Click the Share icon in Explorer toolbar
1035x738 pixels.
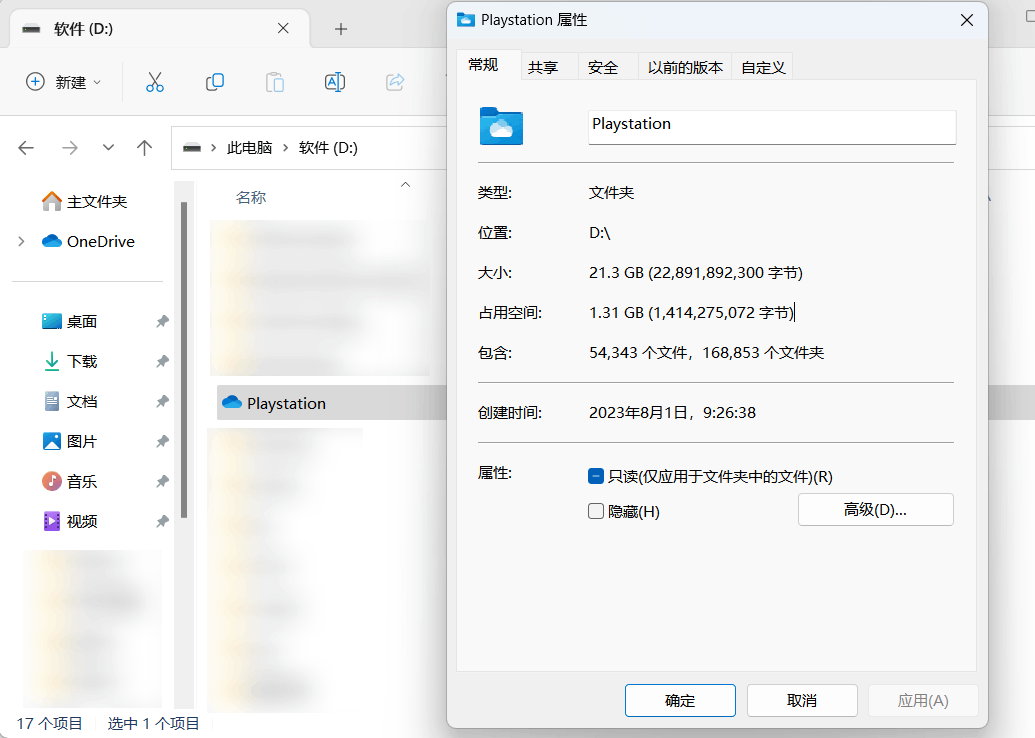tap(395, 82)
